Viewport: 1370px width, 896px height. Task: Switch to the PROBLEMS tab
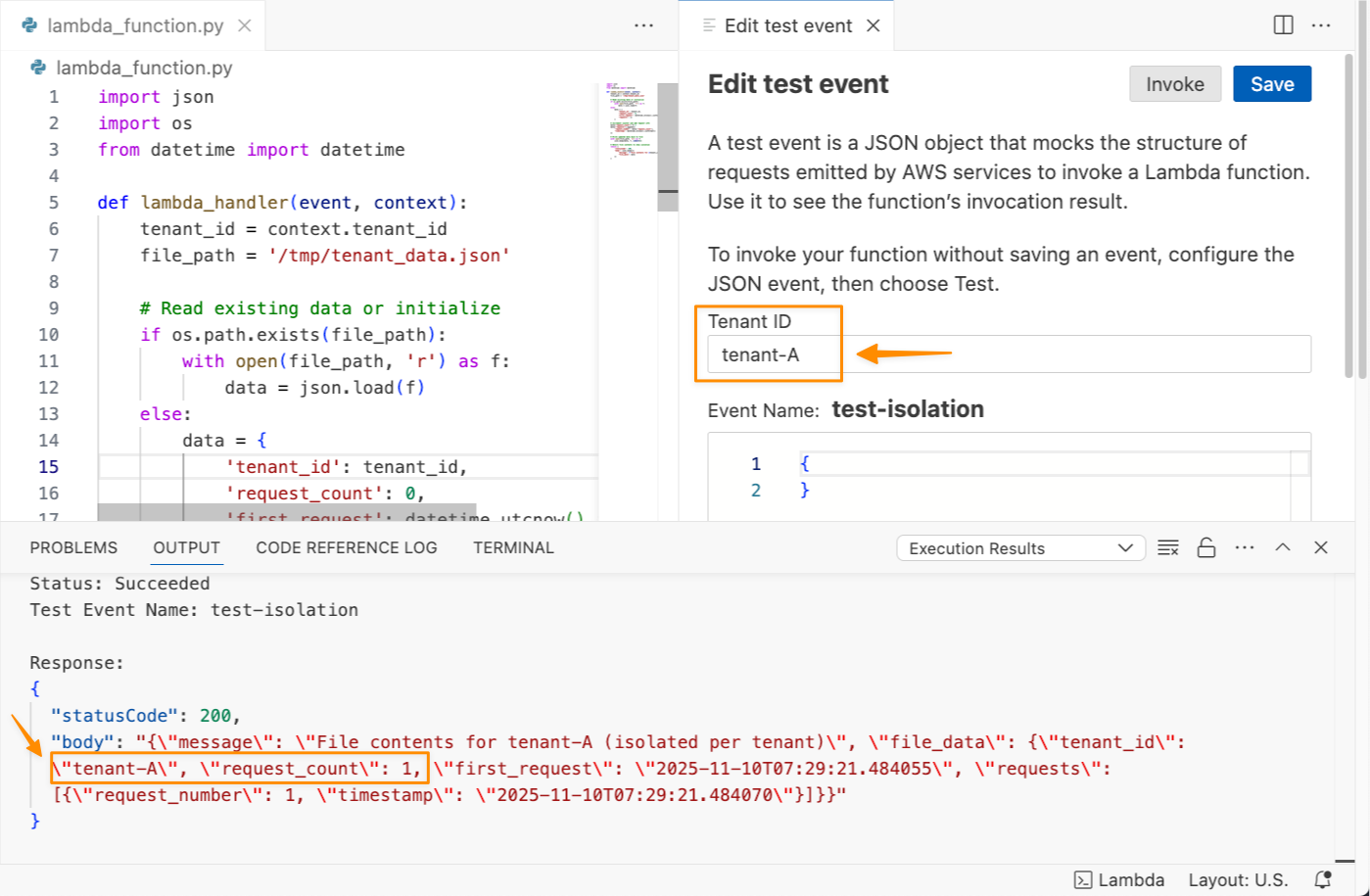tap(73, 548)
